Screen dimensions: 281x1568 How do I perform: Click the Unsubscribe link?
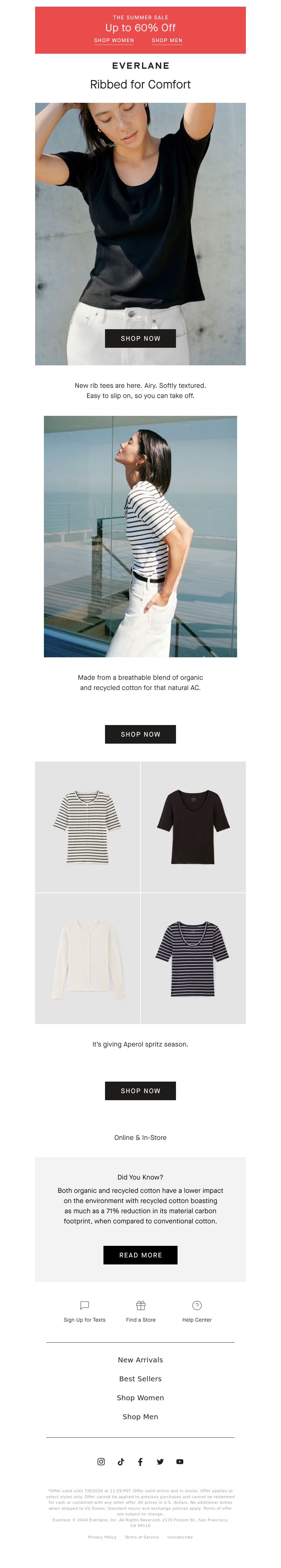pyautogui.click(x=180, y=1536)
